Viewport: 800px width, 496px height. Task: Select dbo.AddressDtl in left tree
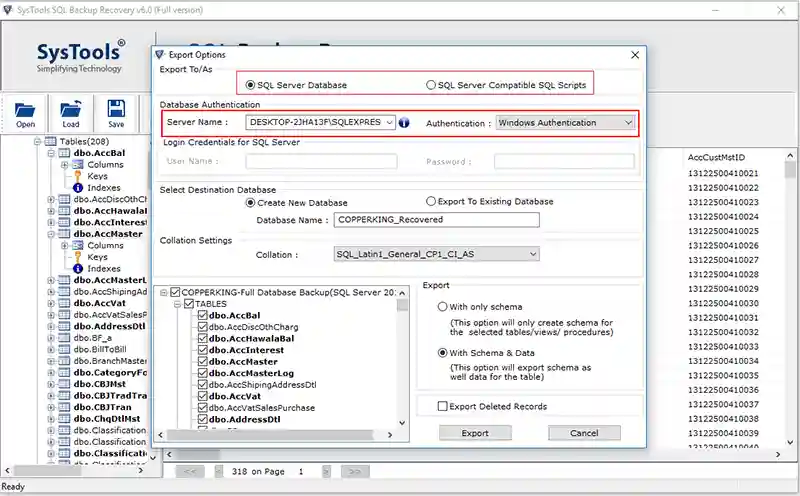109,326
